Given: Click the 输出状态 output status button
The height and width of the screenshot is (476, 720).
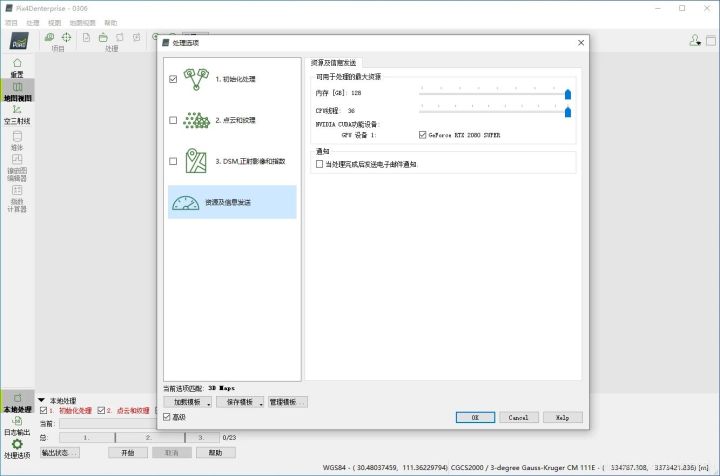Looking at the screenshot, I should pyautogui.click(x=60, y=453).
